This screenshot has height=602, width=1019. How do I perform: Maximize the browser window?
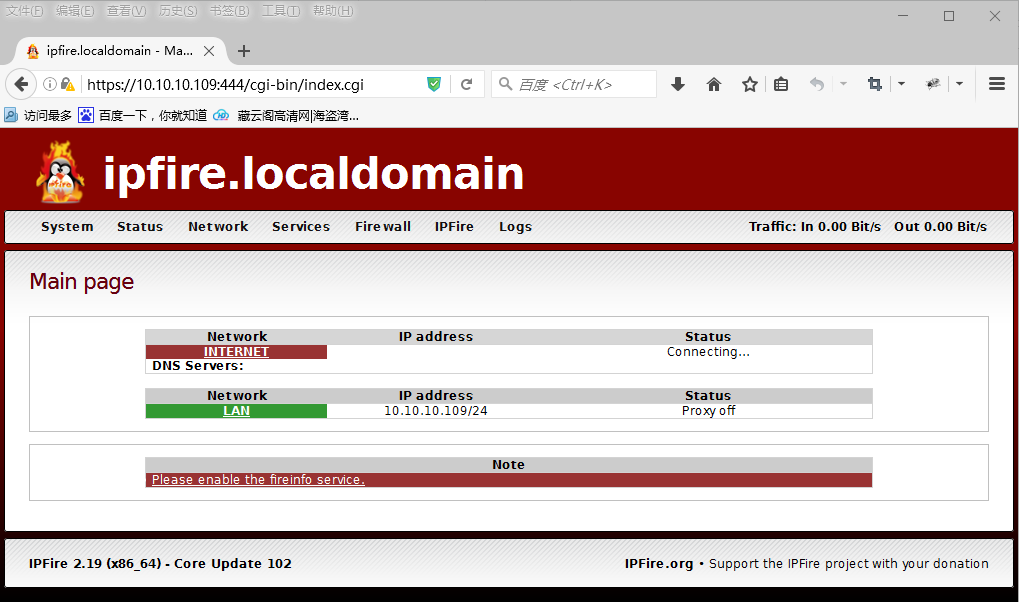949,16
